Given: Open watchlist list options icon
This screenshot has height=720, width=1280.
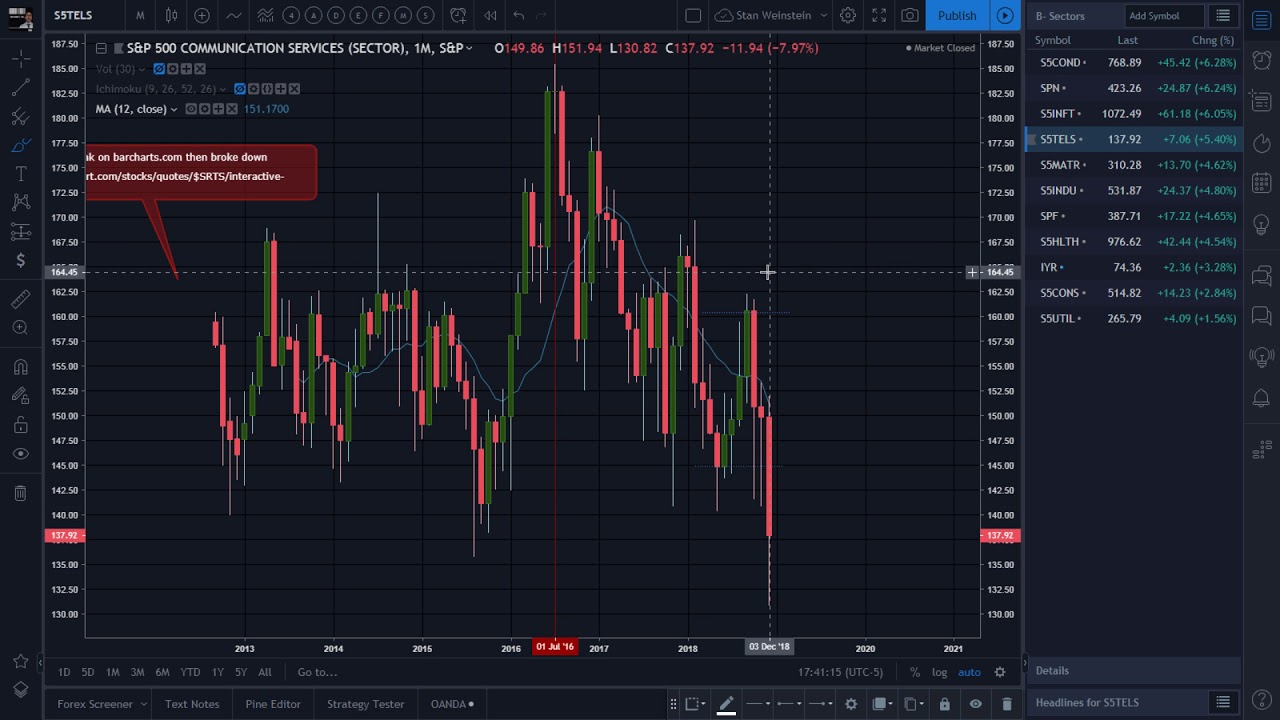Looking at the screenshot, I should (1223, 16).
